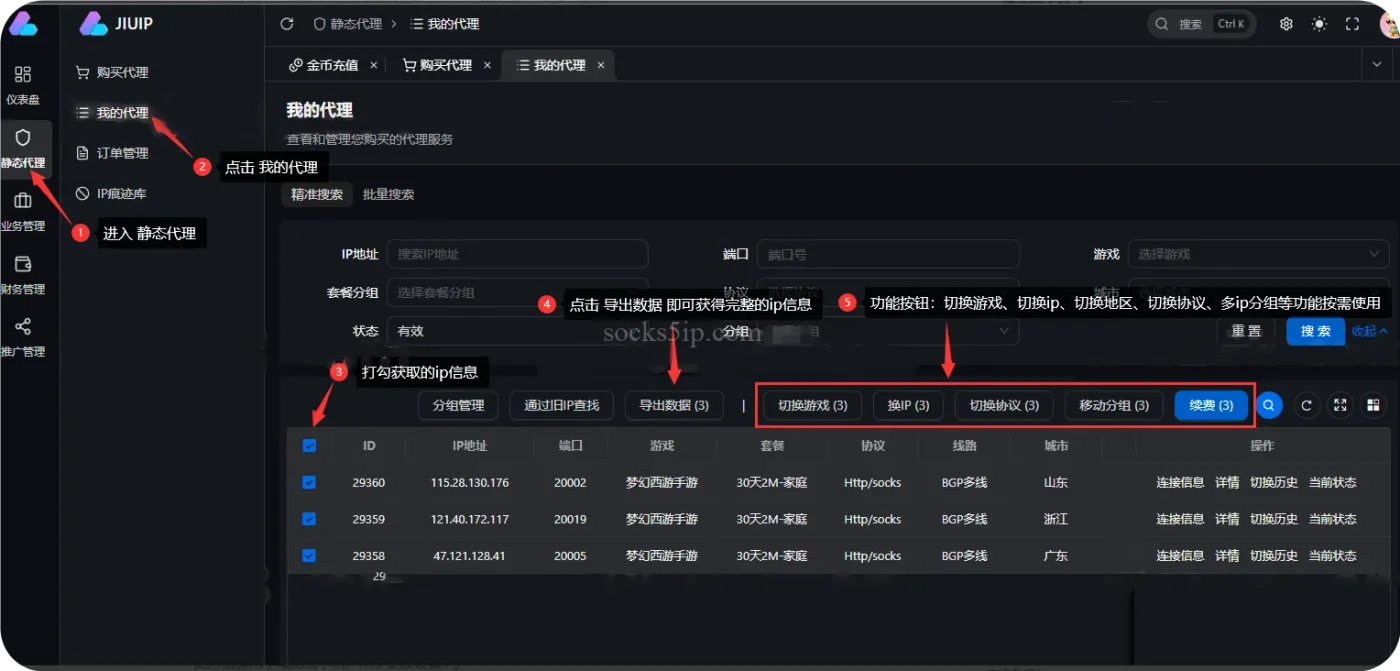Click the blue 搜索 button
Viewport: 1400px width, 671px height.
(1315, 331)
